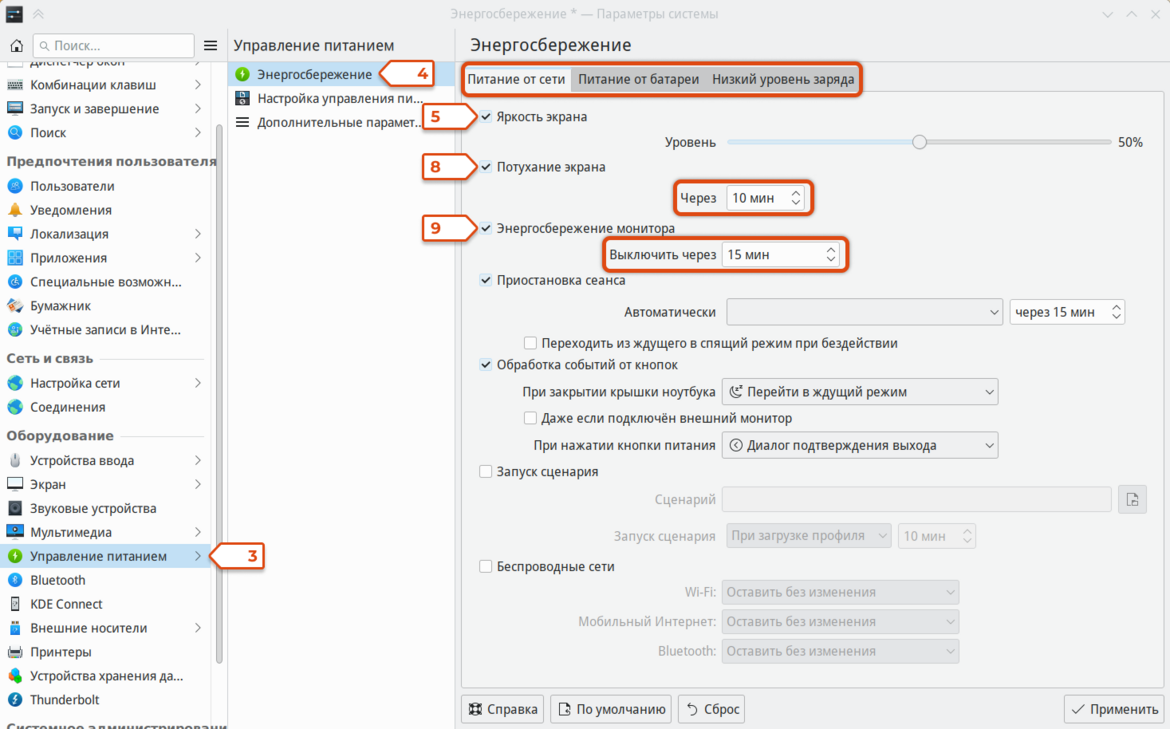Image resolution: width=1170 pixels, height=729 pixels.
Task: Open the При нажатии кнопки питания dropdown
Action: [x=860, y=445]
